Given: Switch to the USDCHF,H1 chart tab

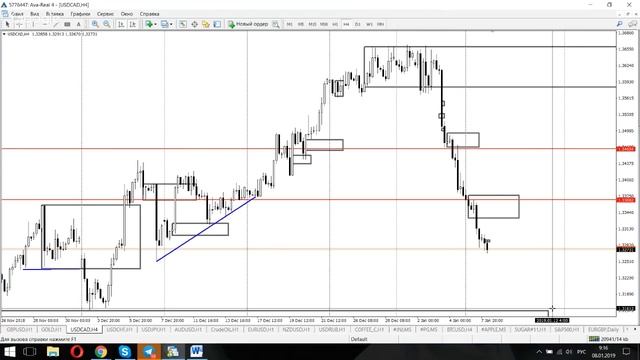Looking at the screenshot, I should pyautogui.click(x=120, y=329).
